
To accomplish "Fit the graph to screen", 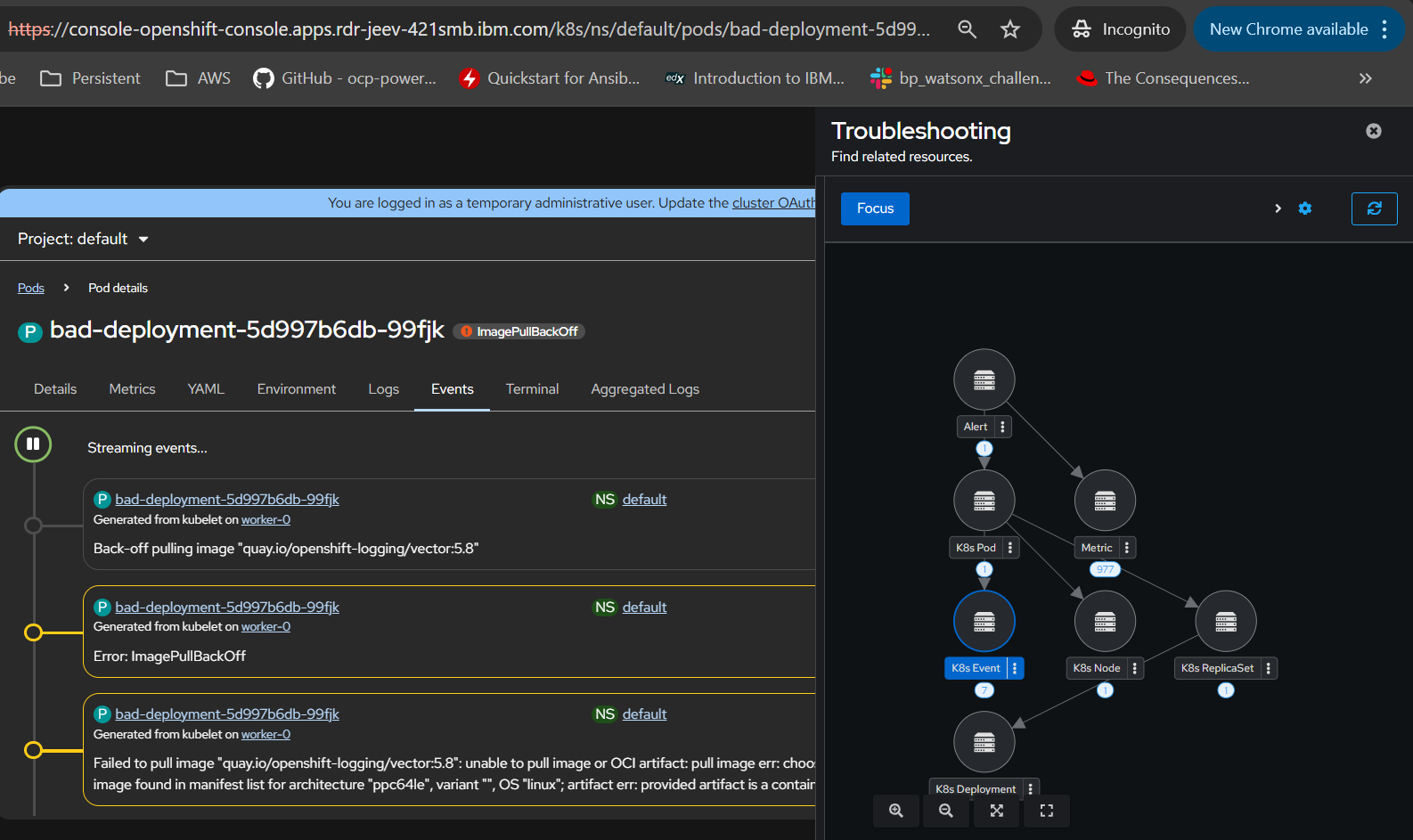I will [996, 811].
